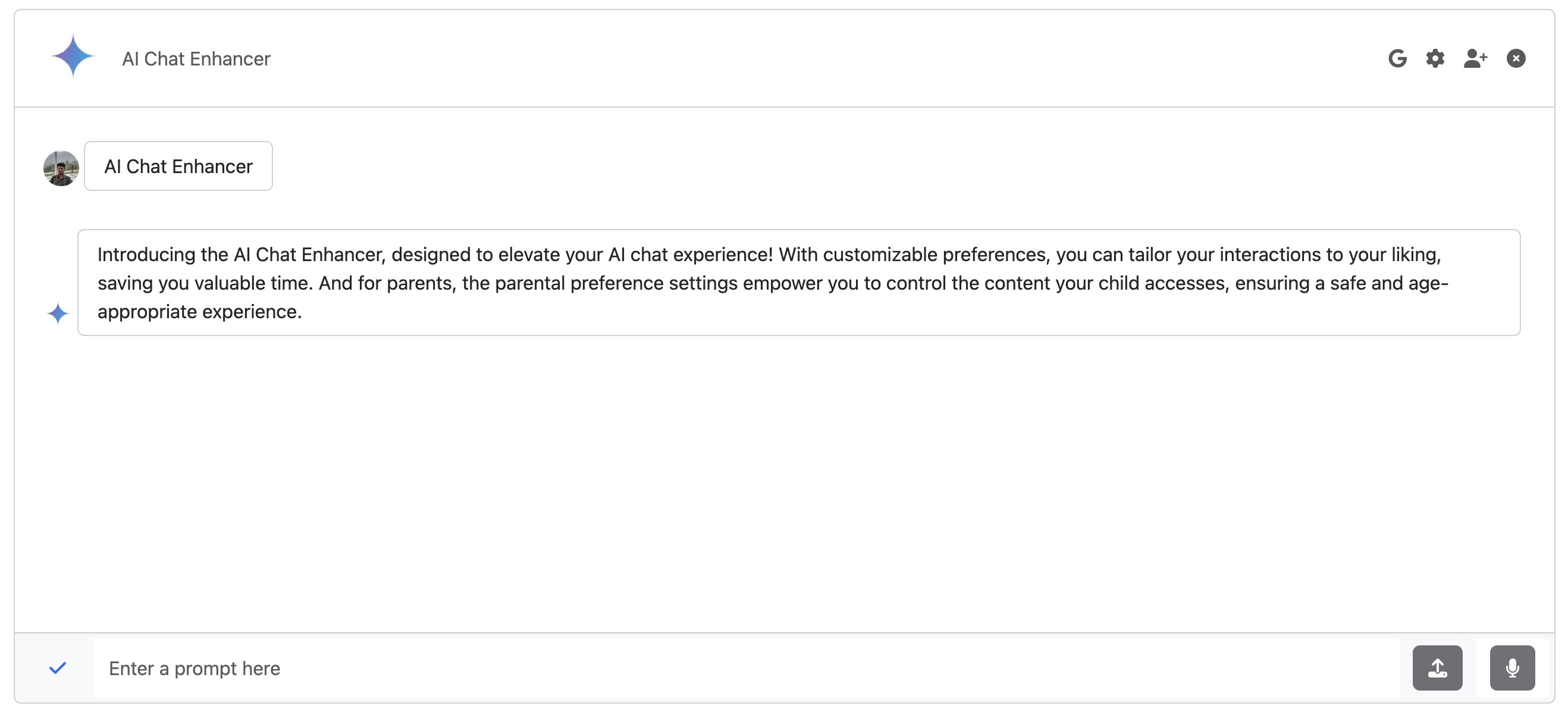Click the user profile avatar photo
The width and height of the screenshot is (1568, 712).
[61, 168]
